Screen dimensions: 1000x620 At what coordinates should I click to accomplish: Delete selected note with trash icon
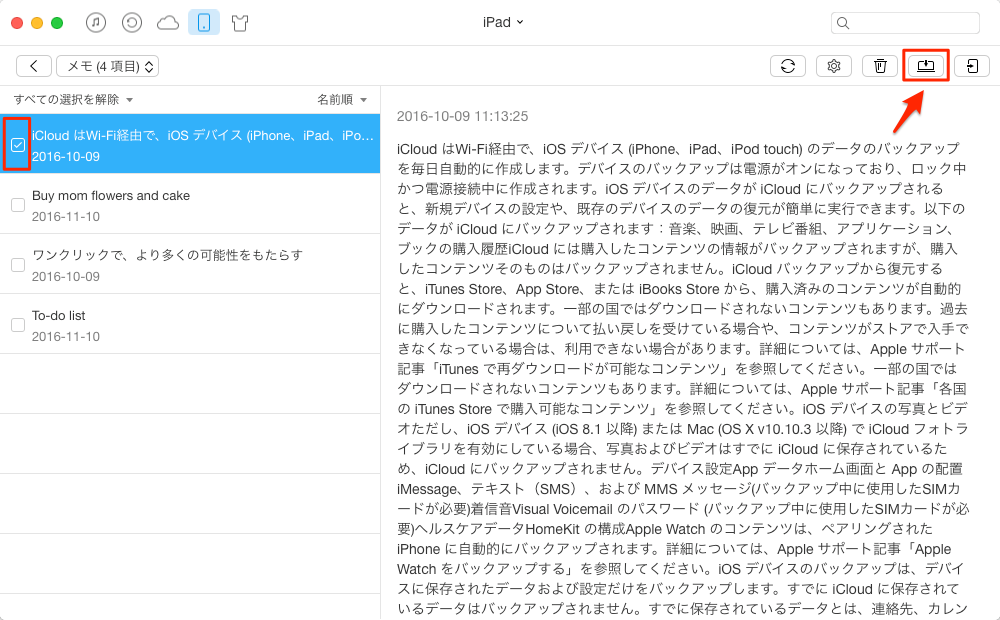pos(880,66)
